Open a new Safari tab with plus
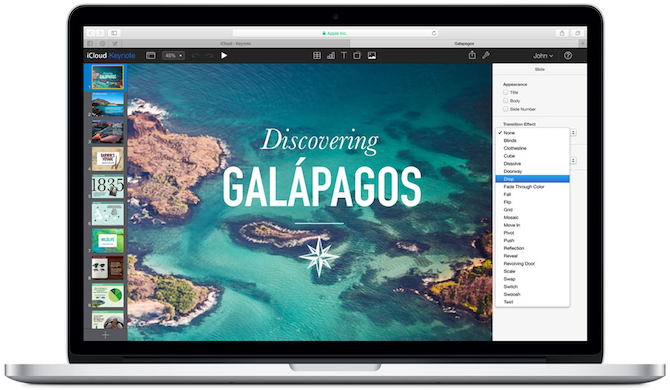The image size is (670, 390). (582, 43)
